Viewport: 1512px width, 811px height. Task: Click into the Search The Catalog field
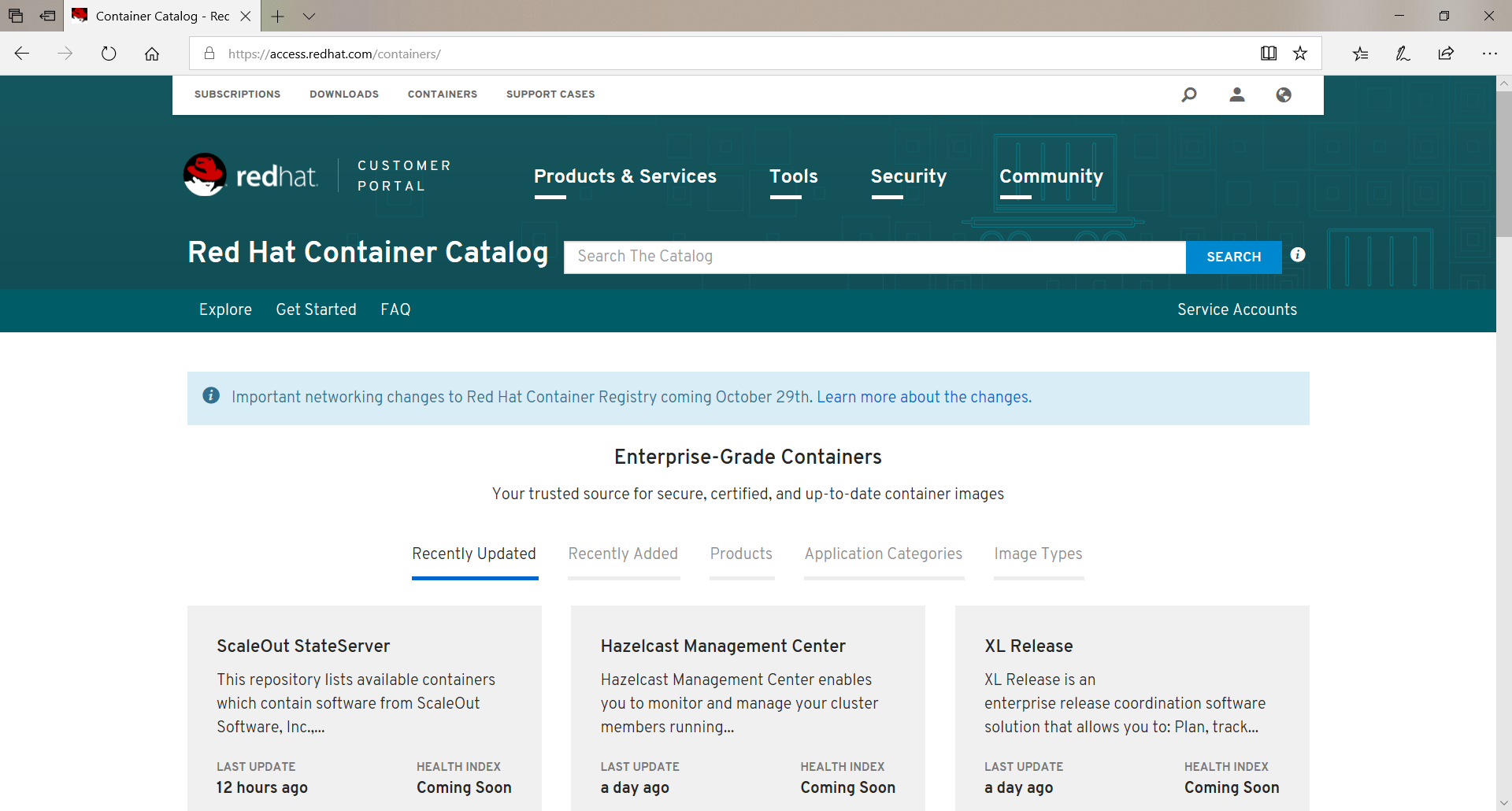(874, 257)
